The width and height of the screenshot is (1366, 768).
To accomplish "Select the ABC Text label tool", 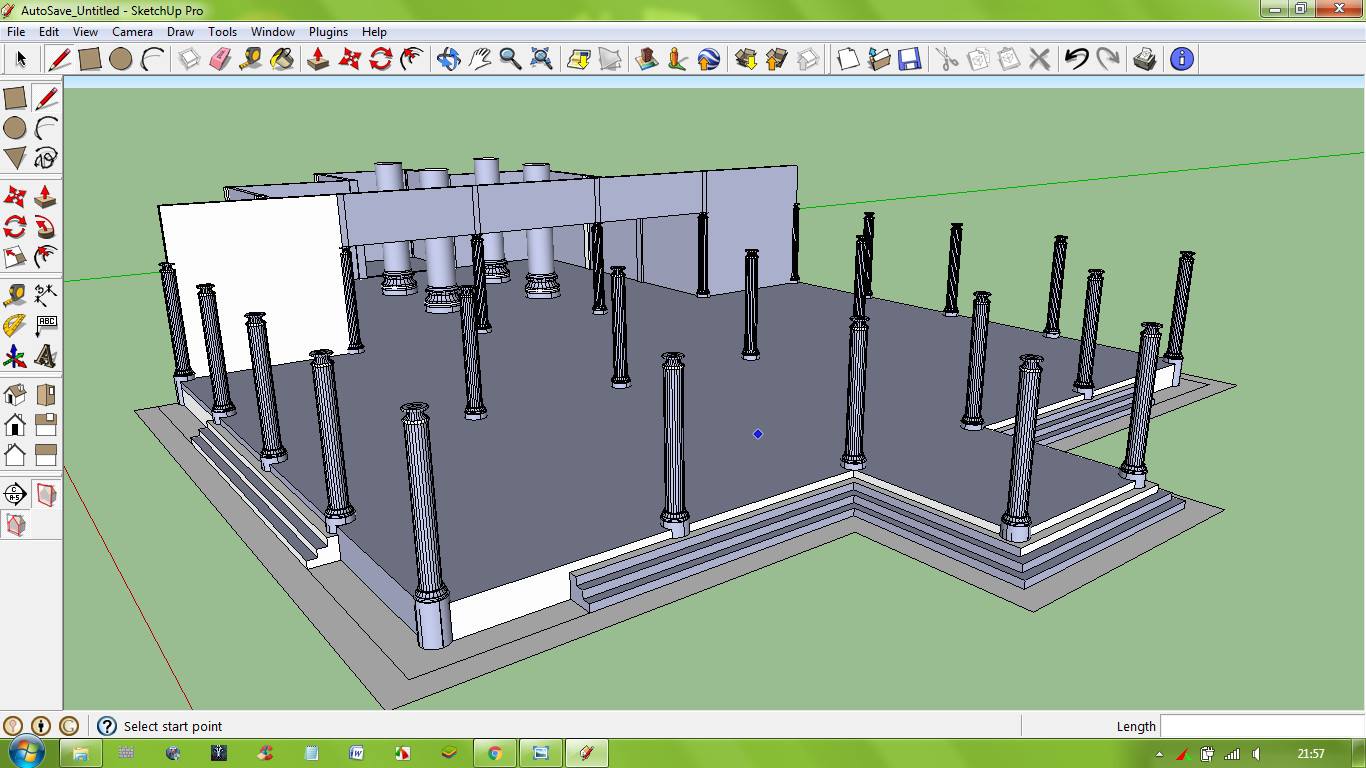I will pos(46,325).
